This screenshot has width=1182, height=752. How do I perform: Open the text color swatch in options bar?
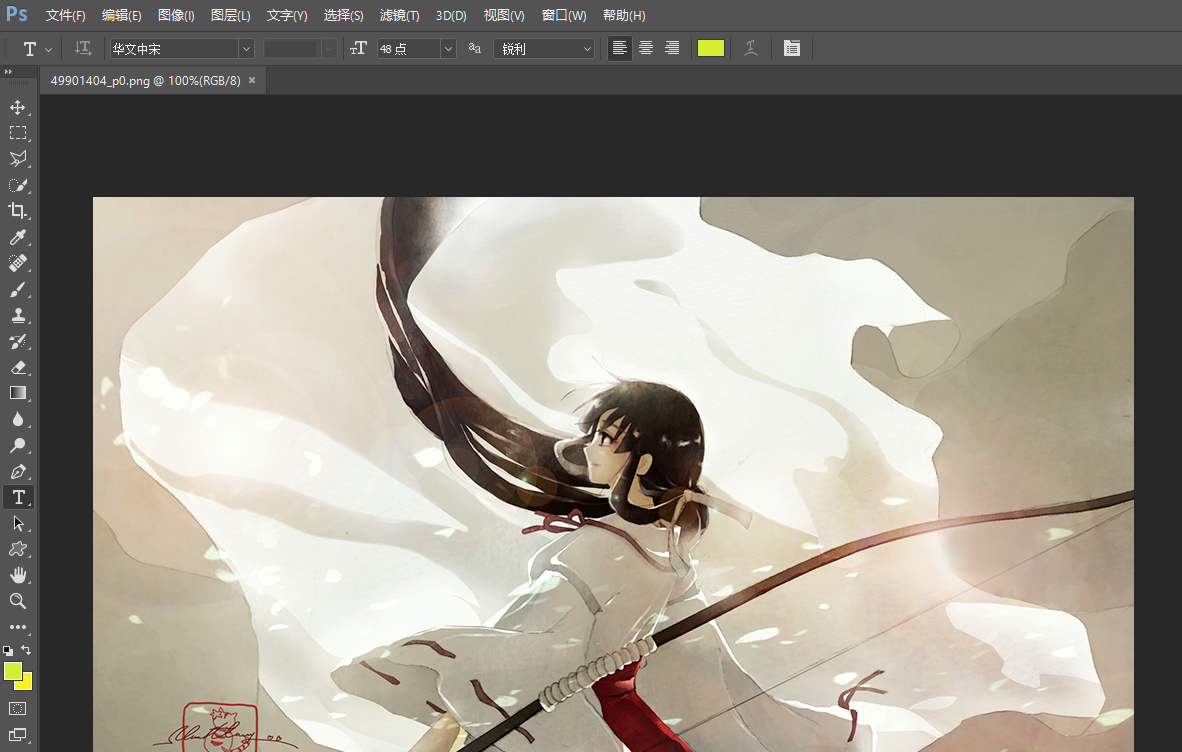coord(711,48)
